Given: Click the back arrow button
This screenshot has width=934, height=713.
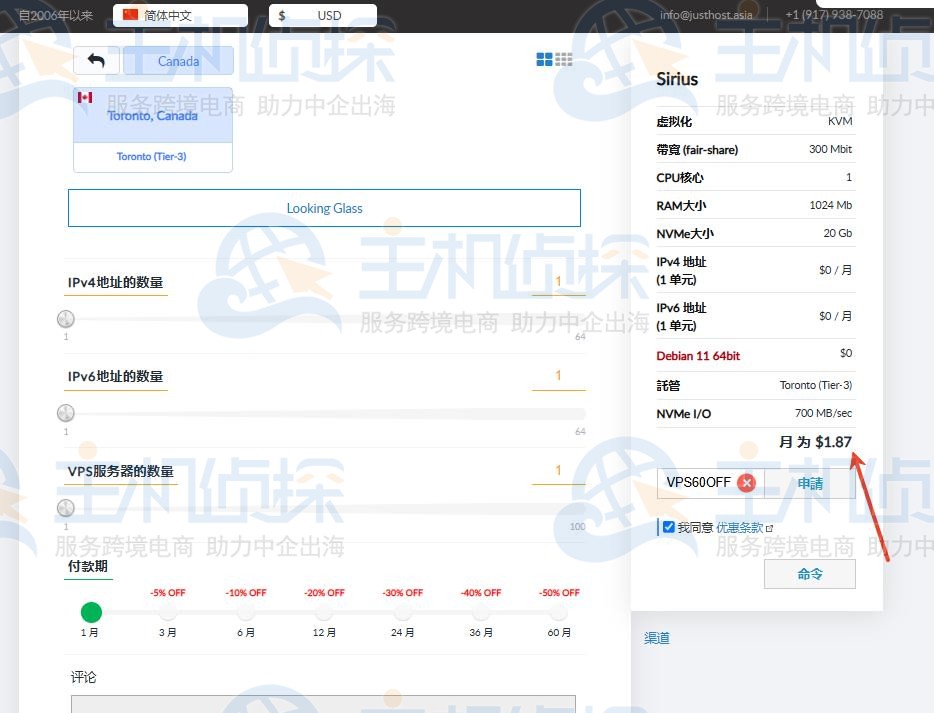Looking at the screenshot, I should click(x=96, y=61).
